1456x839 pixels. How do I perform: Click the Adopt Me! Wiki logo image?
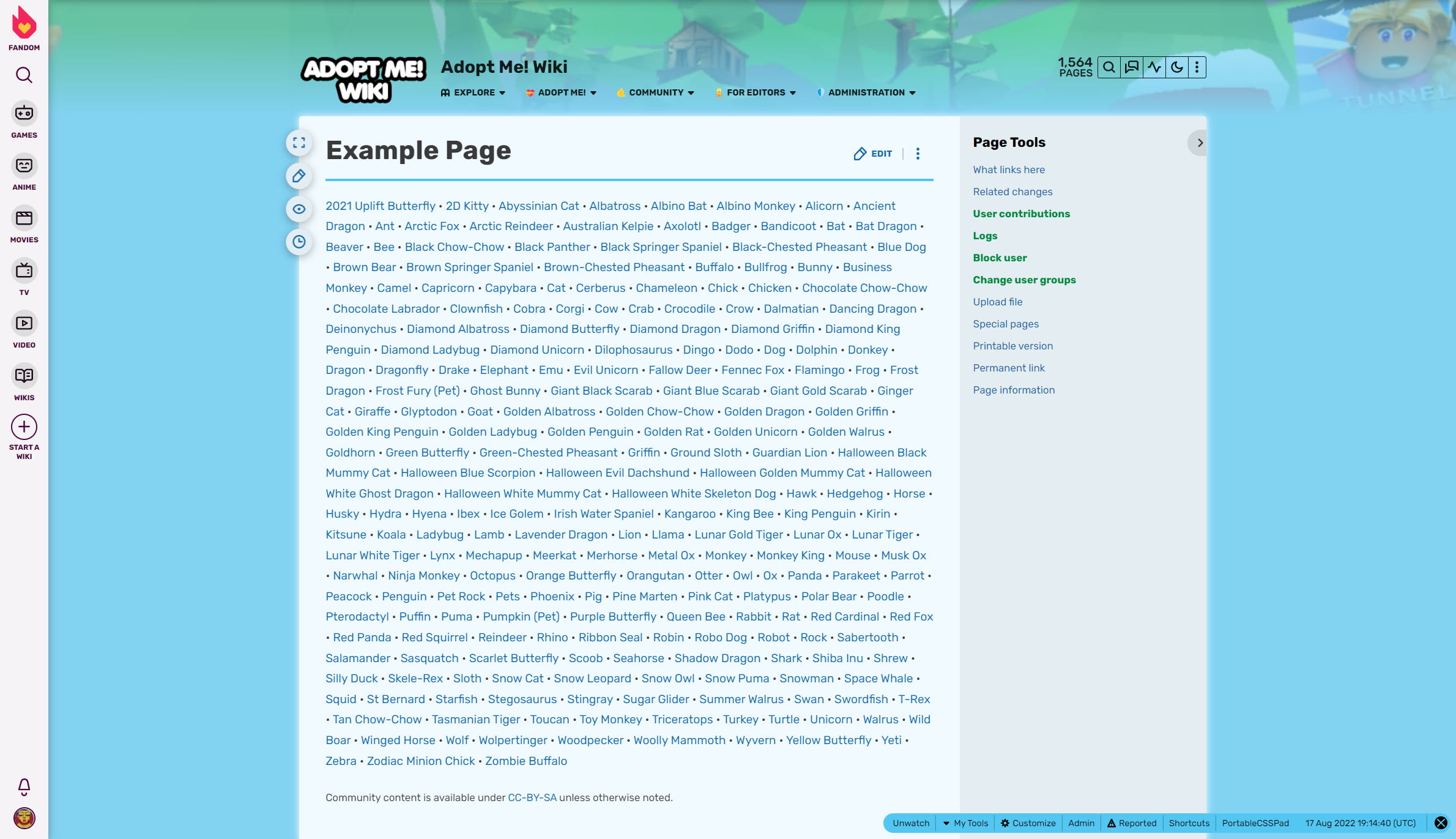(363, 80)
